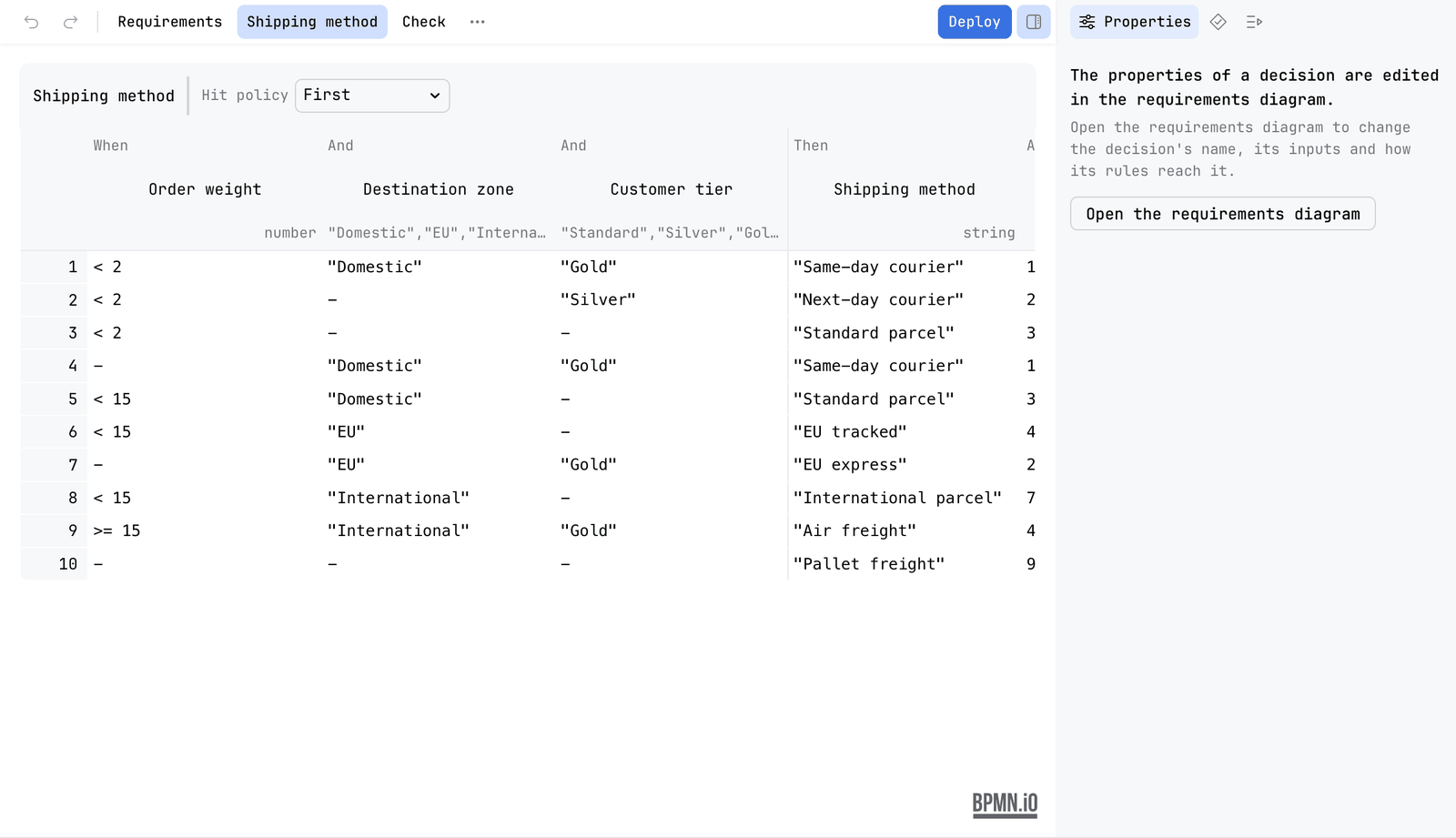
Task: Select the "International parcel" output cell
Action: (904, 498)
